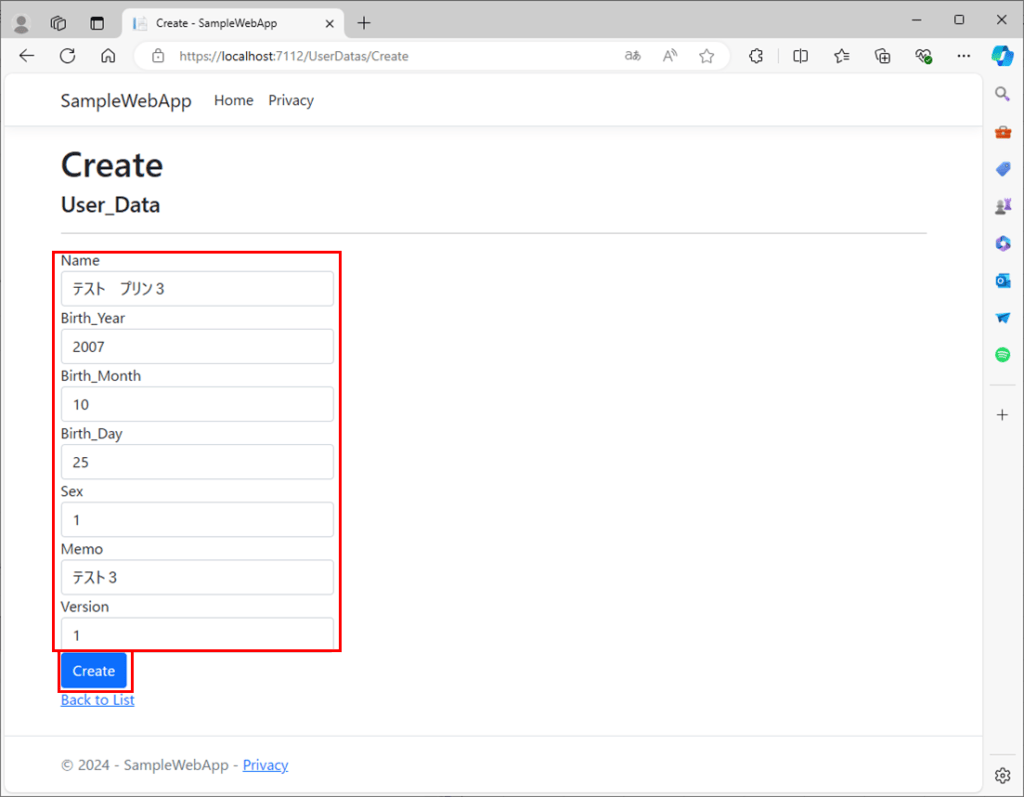Open browser Settings and more menu

point(963,56)
